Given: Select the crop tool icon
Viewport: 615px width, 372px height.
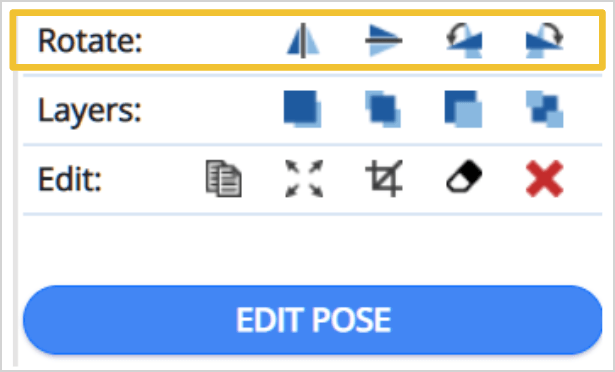Looking at the screenshot, I should [384, 179].
